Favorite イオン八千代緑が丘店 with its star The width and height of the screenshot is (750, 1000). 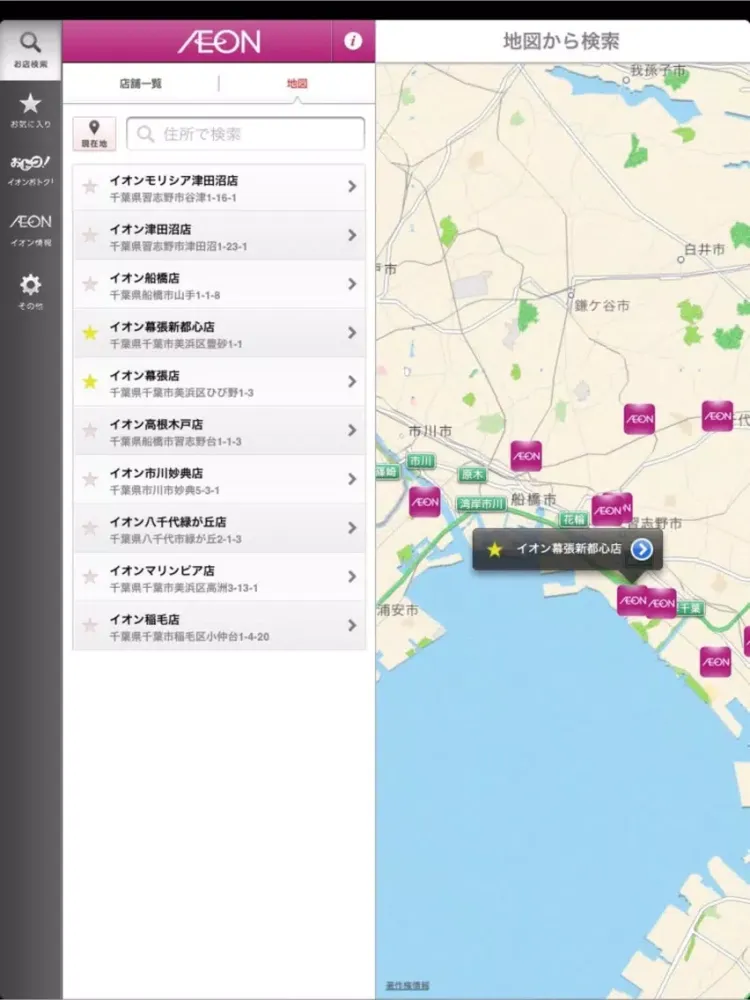click(x=91, y=528)
